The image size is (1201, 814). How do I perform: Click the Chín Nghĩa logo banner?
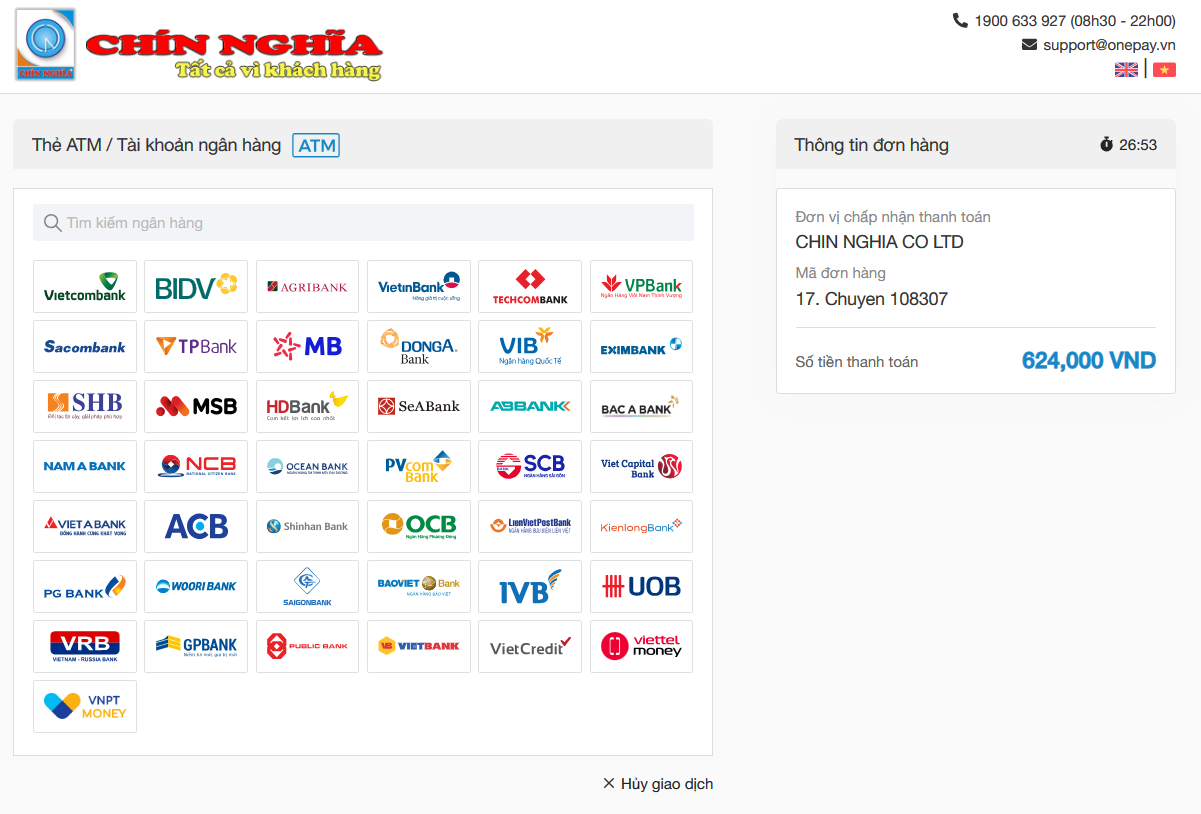[x=198, y=45]
